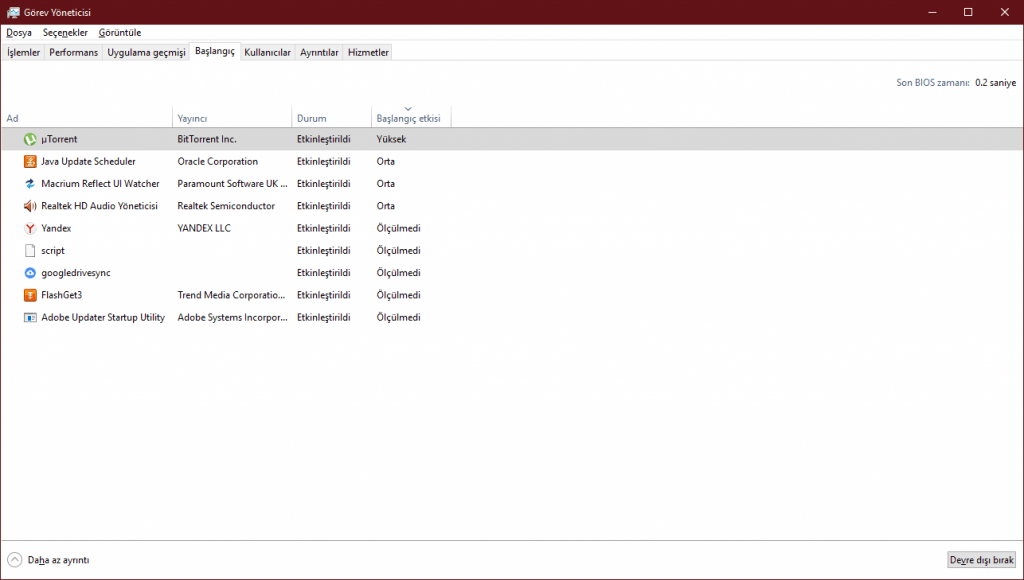
Task: Select the FlashGet3 row name
Action: coord(61,295)
